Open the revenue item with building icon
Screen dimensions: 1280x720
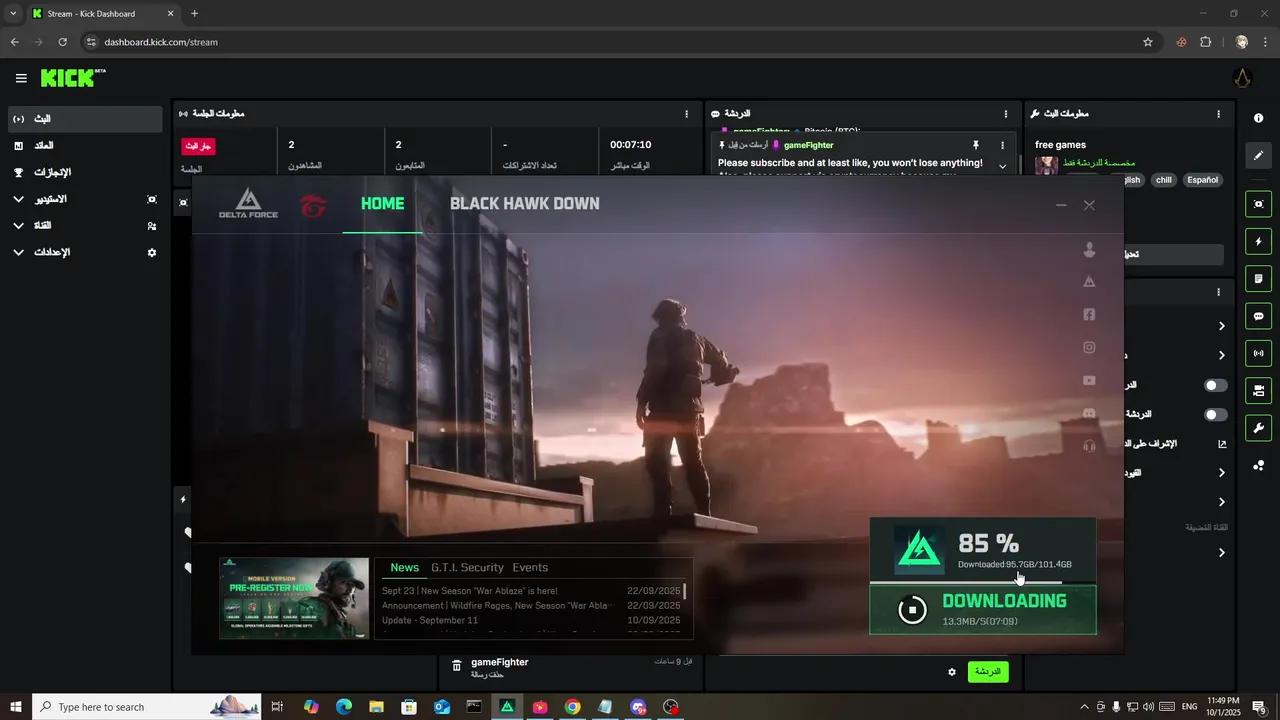[x=84, y=146]
